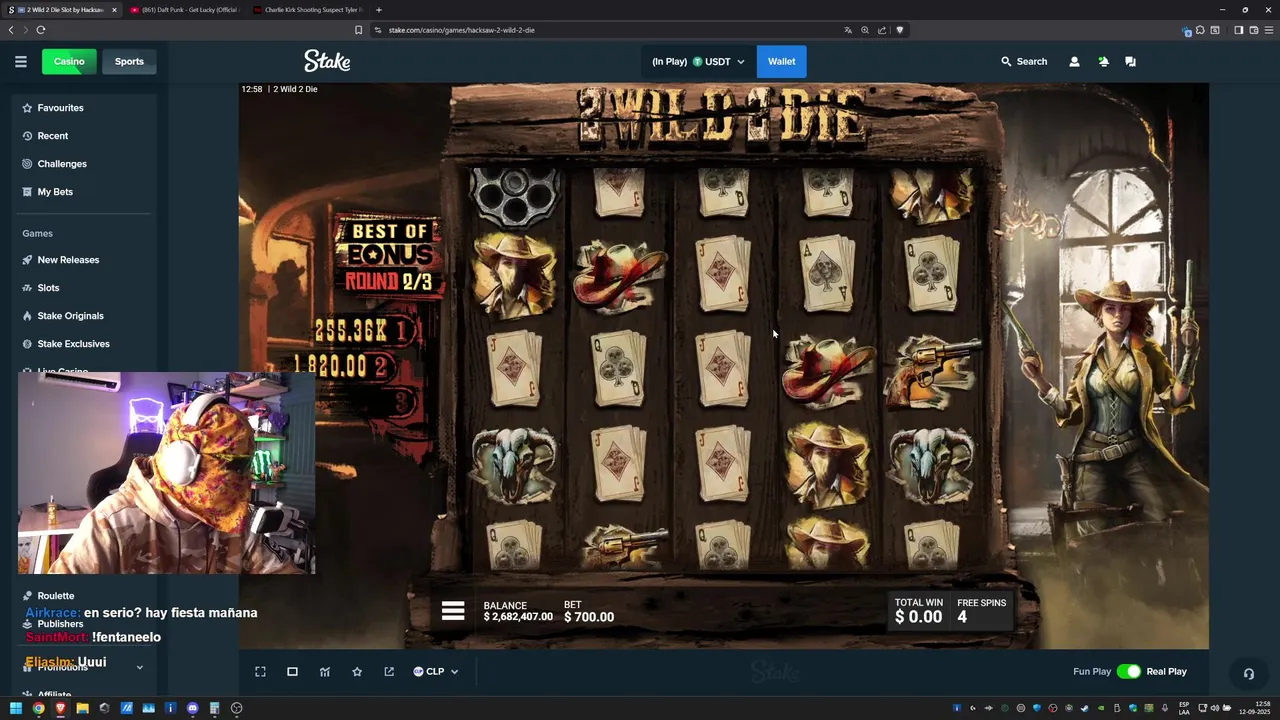The height and width of the screenshot is (720, 1280).
Task: Open browser extensions puzzle icon
Action: click(1200, 30)
